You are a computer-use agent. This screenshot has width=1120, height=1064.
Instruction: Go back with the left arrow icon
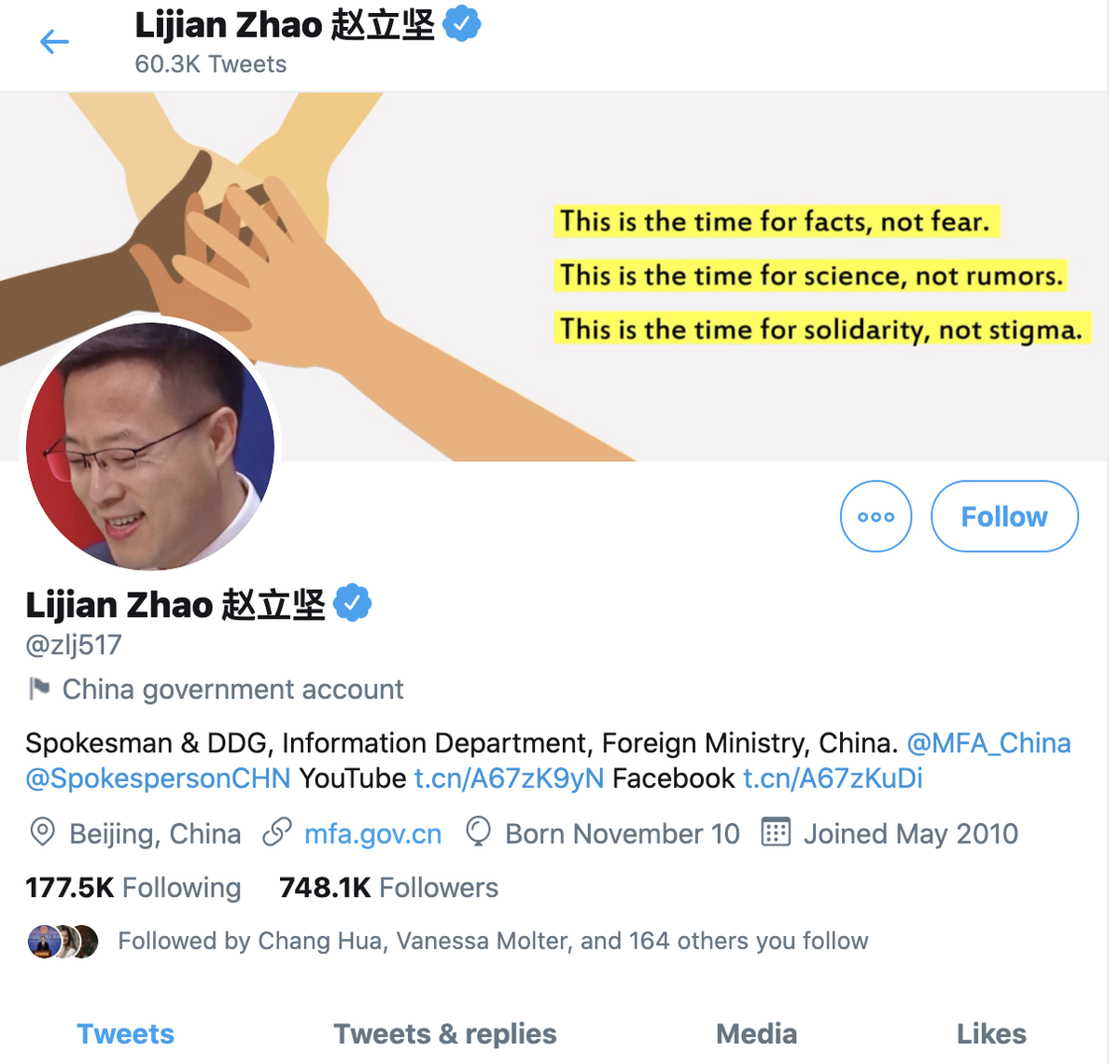[54, 42]
